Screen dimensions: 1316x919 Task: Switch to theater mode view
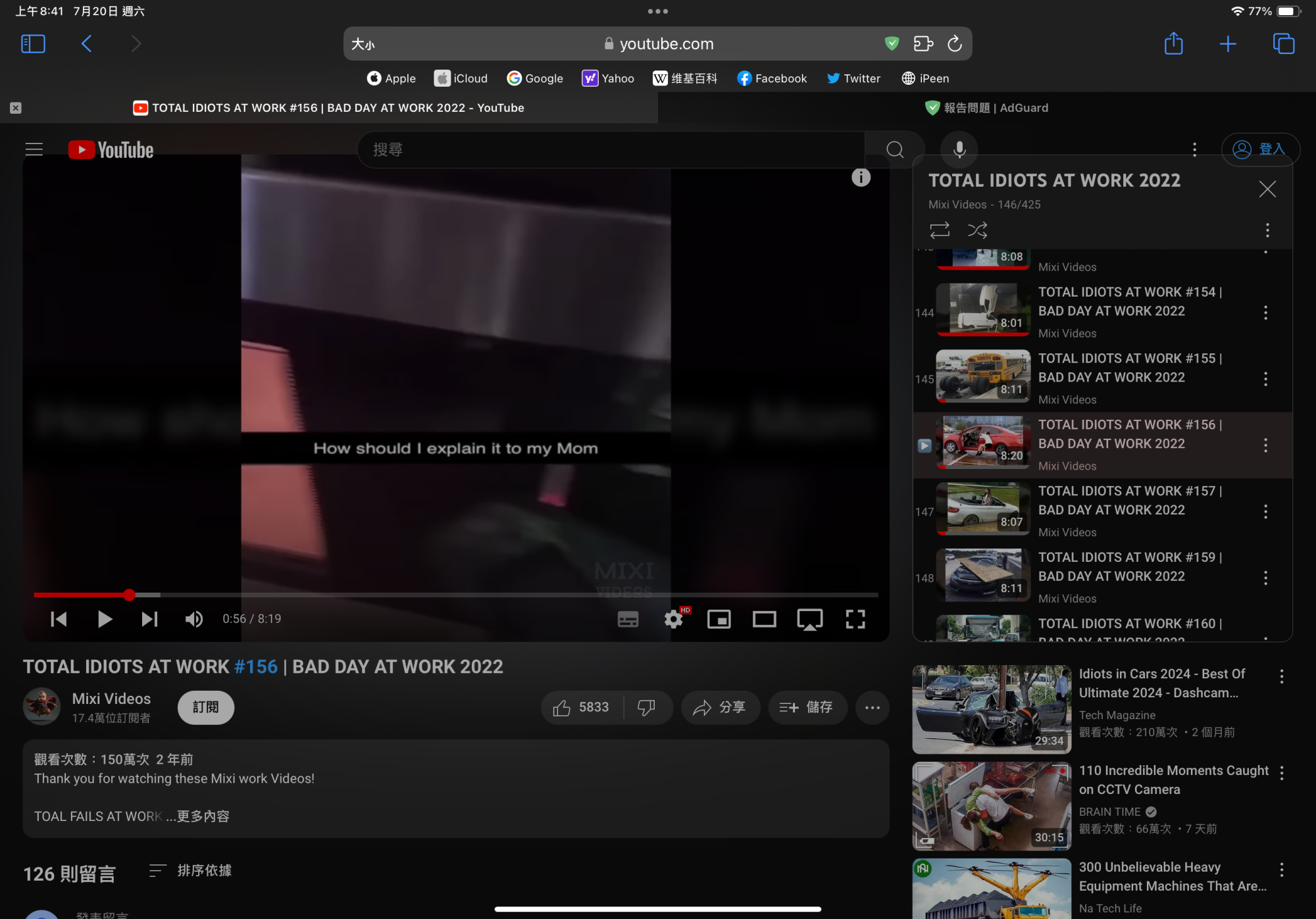click(764, 619)
